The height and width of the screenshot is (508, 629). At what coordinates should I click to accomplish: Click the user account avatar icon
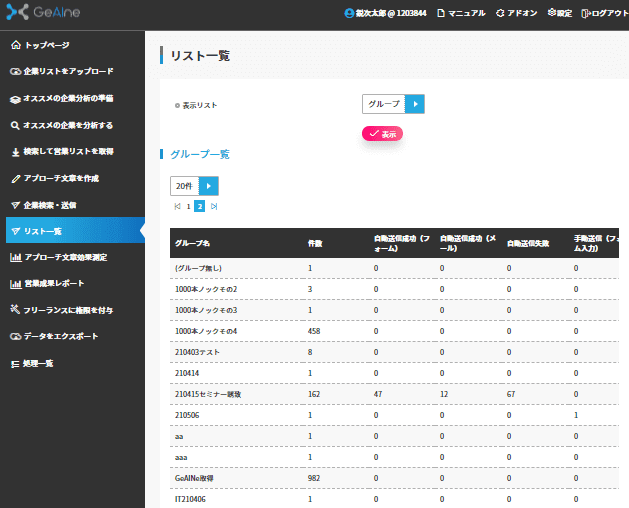click(x=349, y=13)
